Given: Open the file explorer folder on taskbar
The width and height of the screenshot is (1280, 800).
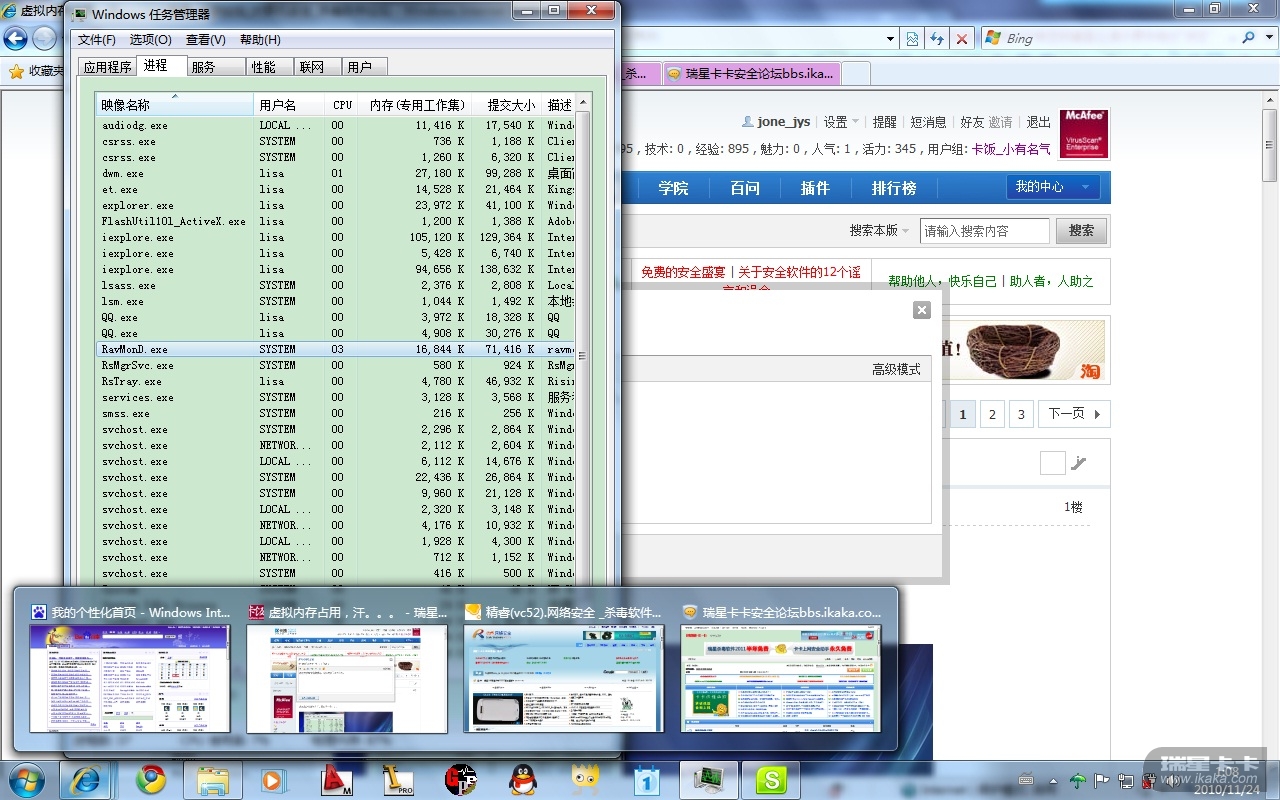Looking at the screenshot, I should (213, 779).
